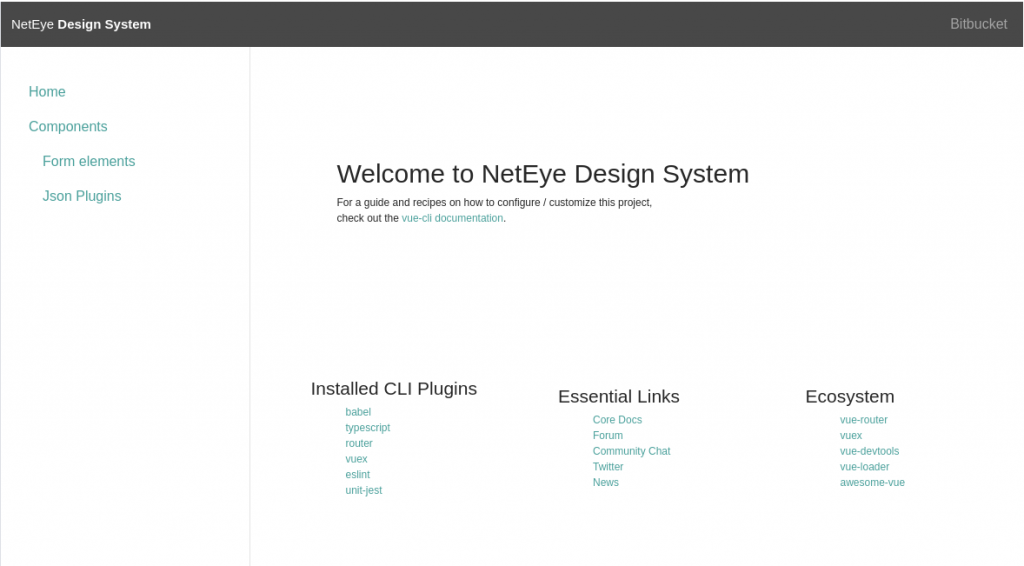Open the News link
The width and height of the screenshot is (1024, 566).
point(605,482)
